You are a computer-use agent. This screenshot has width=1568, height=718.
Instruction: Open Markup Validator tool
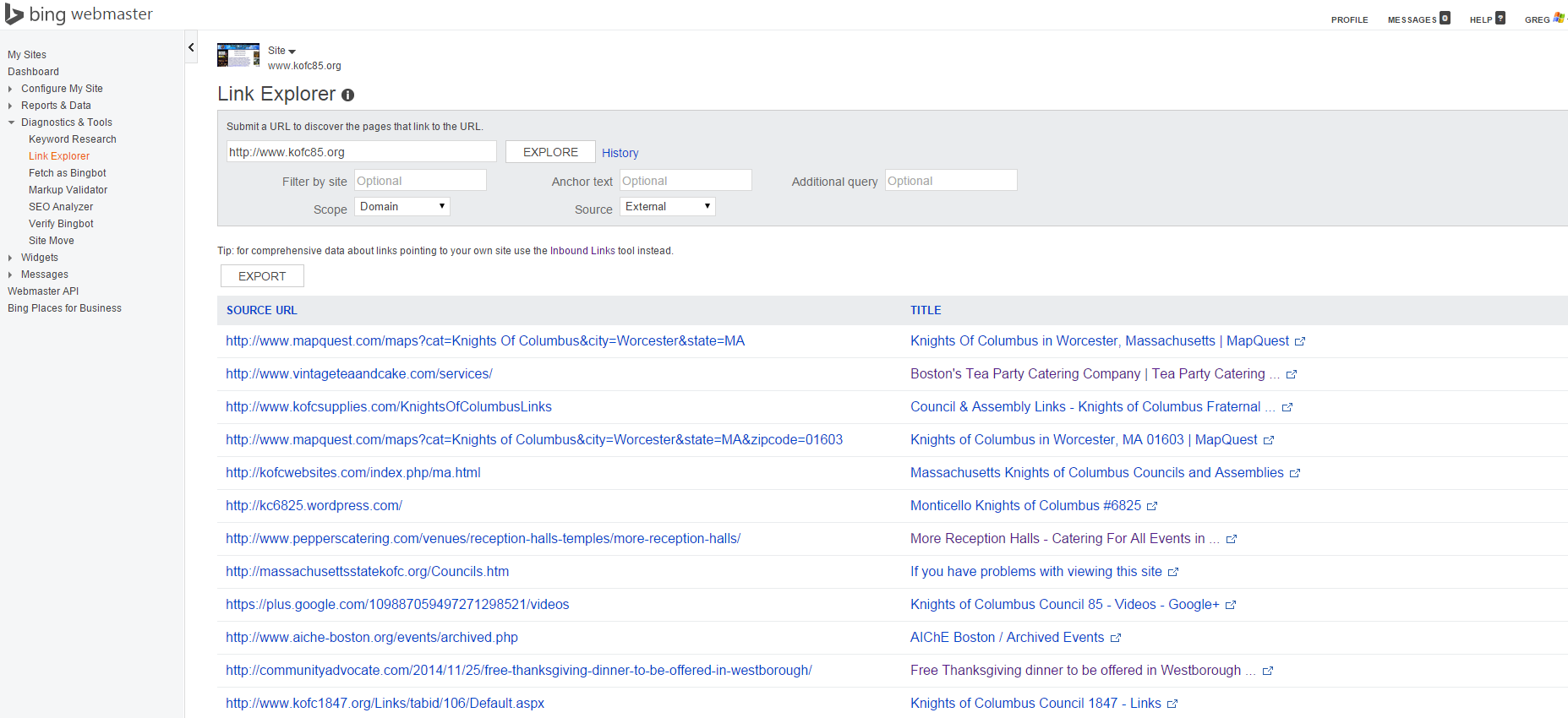[x=68, y=190]
